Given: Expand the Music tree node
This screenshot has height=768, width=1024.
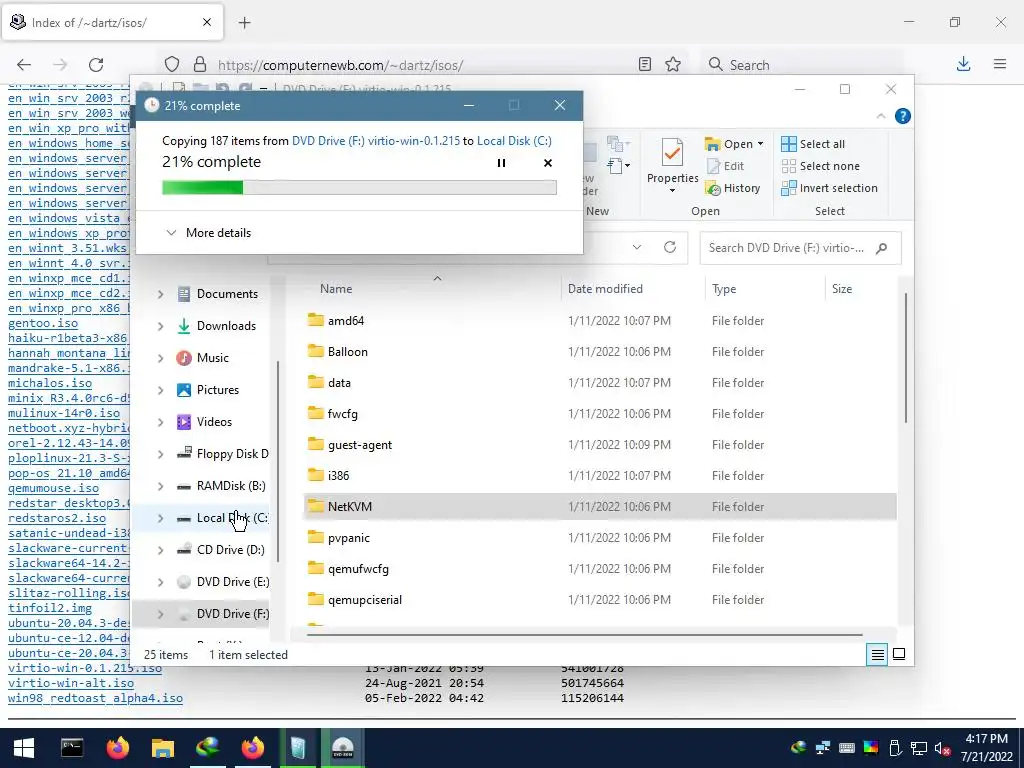Looking at the screenshot, I should click(x=161, y=359).
